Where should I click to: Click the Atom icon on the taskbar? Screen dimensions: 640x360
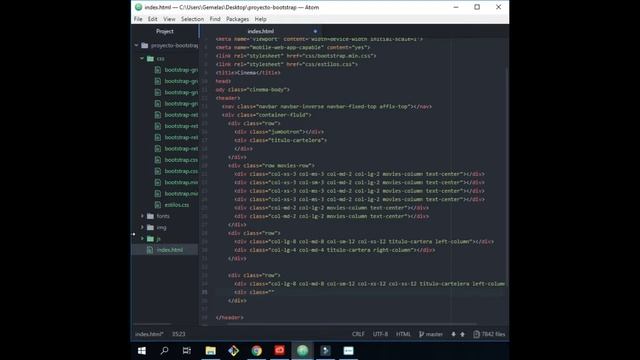[x=302, y=351]
